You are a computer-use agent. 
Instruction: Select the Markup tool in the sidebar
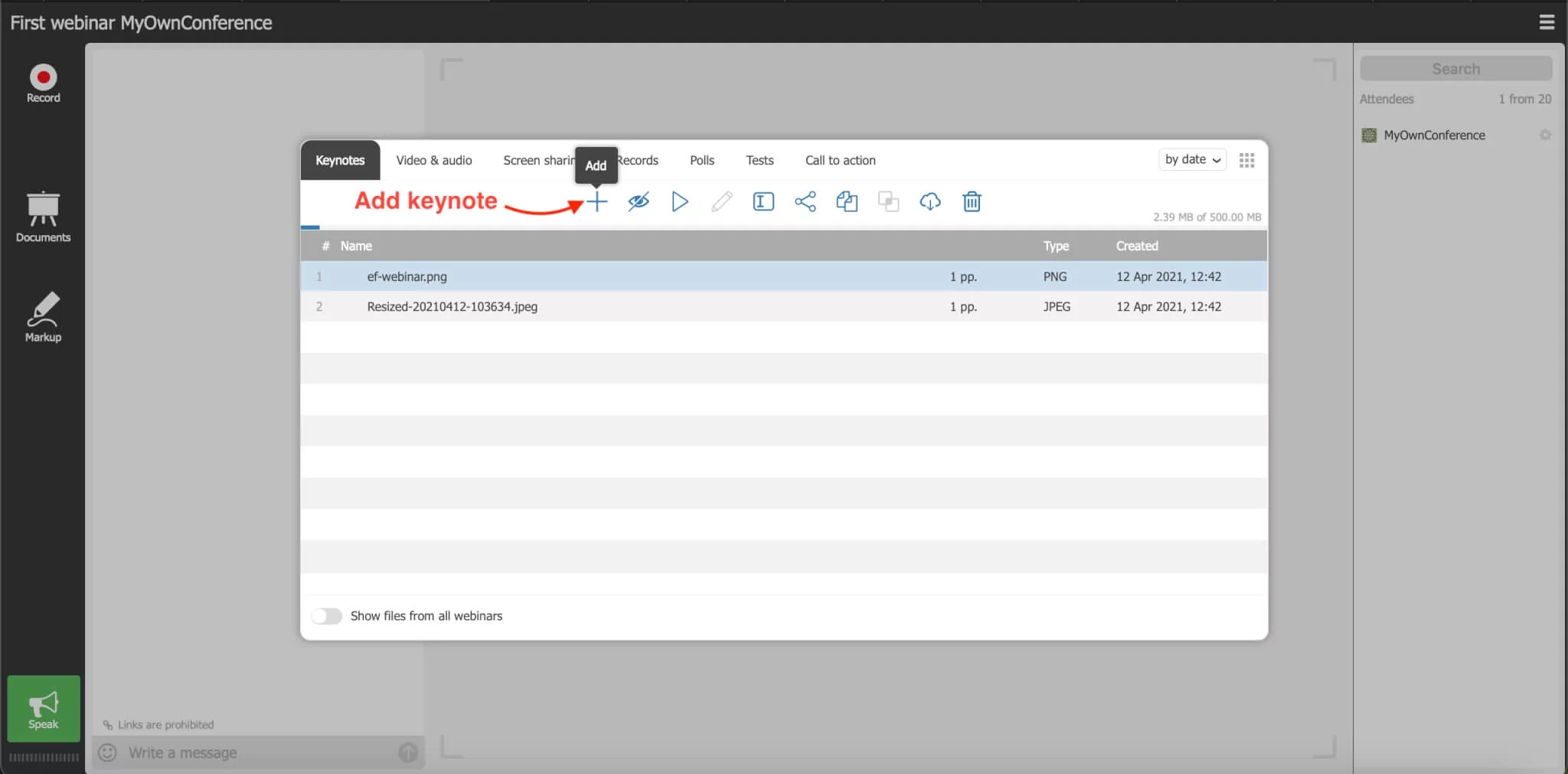click(43, 315)
